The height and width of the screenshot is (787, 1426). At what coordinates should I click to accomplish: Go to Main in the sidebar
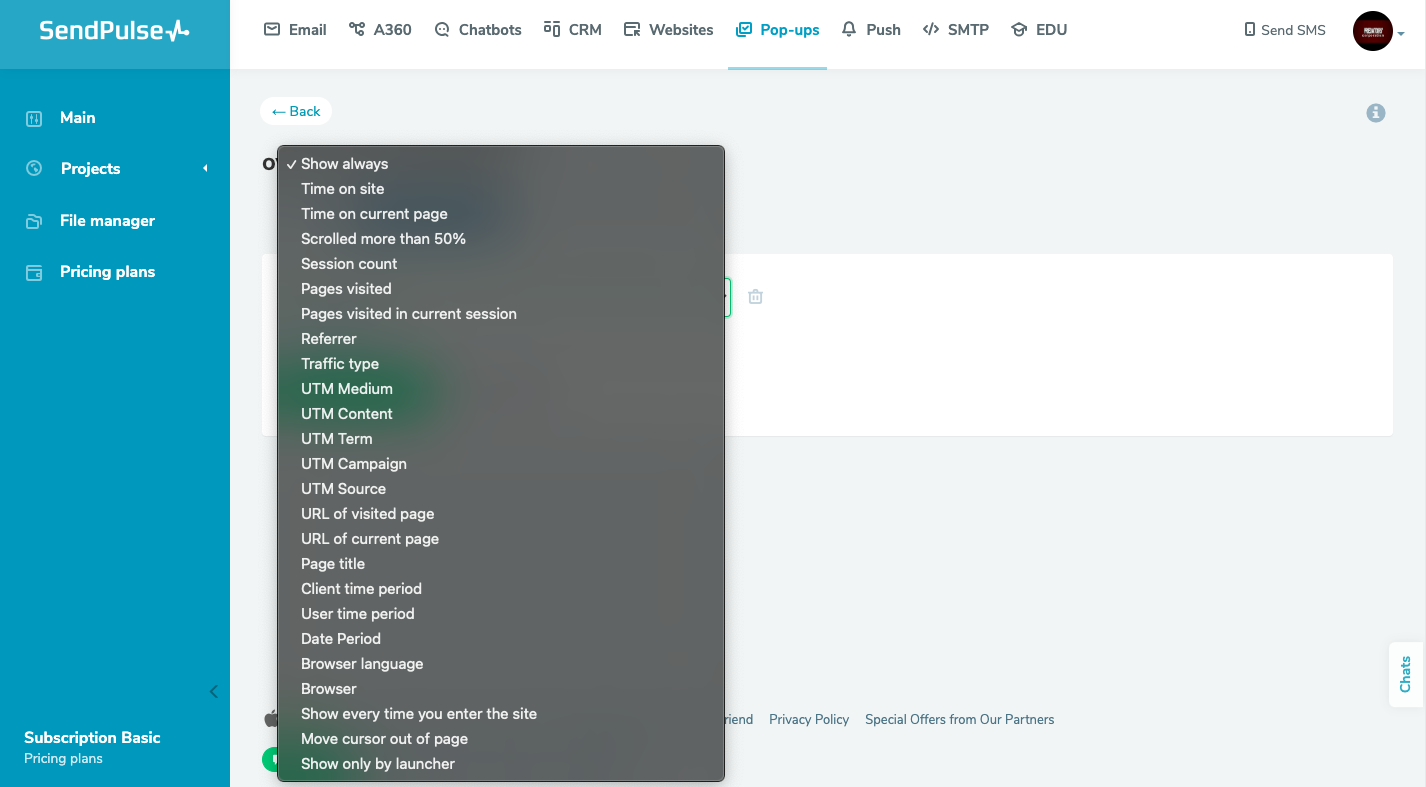point(77,118)
